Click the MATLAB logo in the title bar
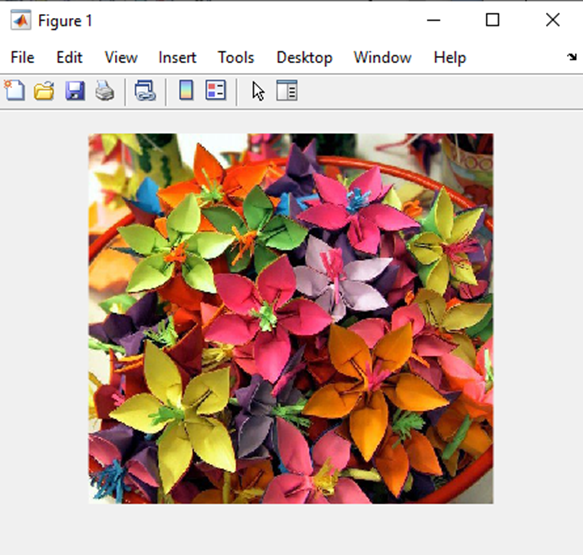583x555 pixels. click(x=21, y=20)
